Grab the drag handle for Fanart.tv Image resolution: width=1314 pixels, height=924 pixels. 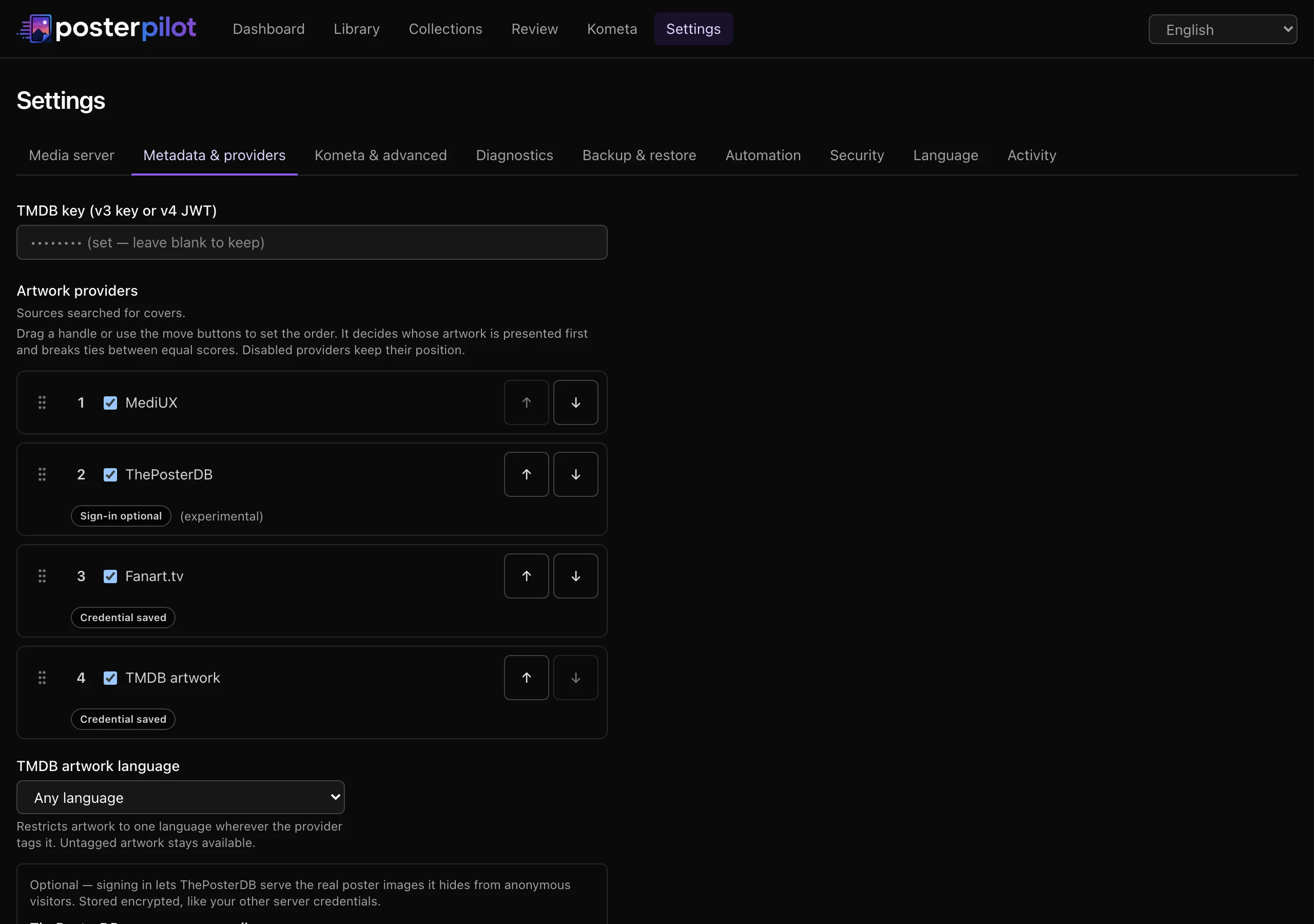42,576
